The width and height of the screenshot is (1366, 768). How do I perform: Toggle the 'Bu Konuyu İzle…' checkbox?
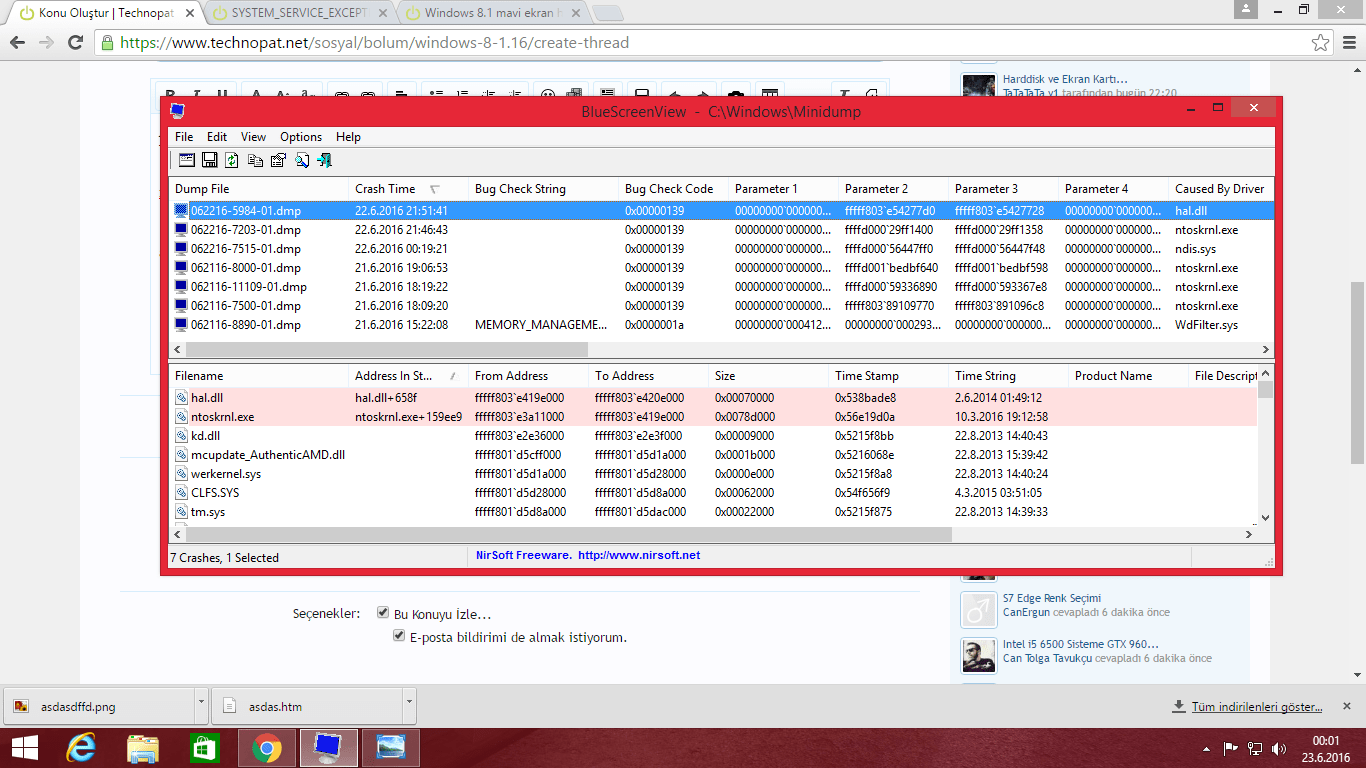383,613
